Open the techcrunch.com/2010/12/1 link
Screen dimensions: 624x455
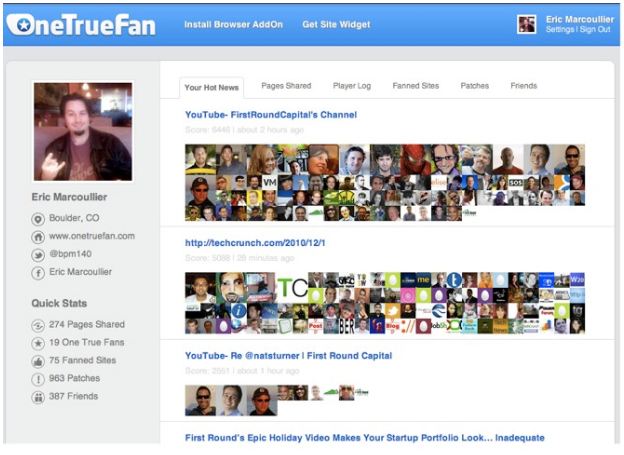[255, 243]
